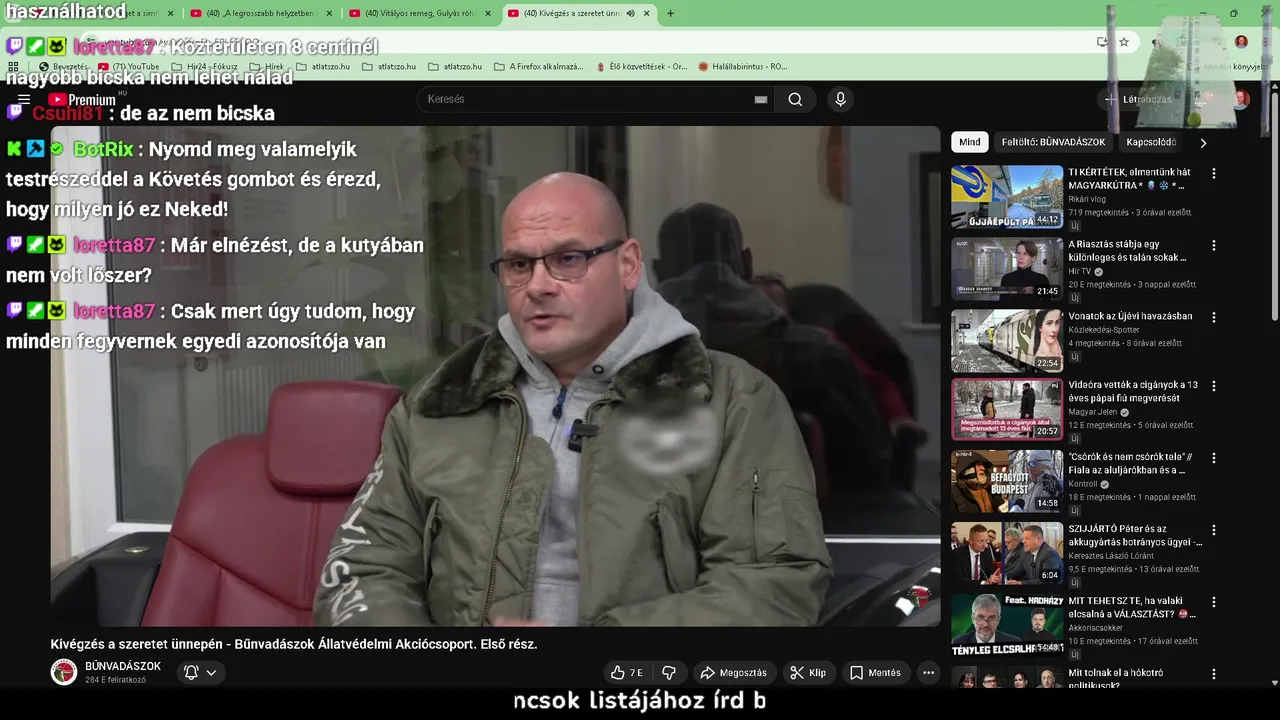Open Rikári vlog channel link

pyautogui.click(x=1087, y=199)
